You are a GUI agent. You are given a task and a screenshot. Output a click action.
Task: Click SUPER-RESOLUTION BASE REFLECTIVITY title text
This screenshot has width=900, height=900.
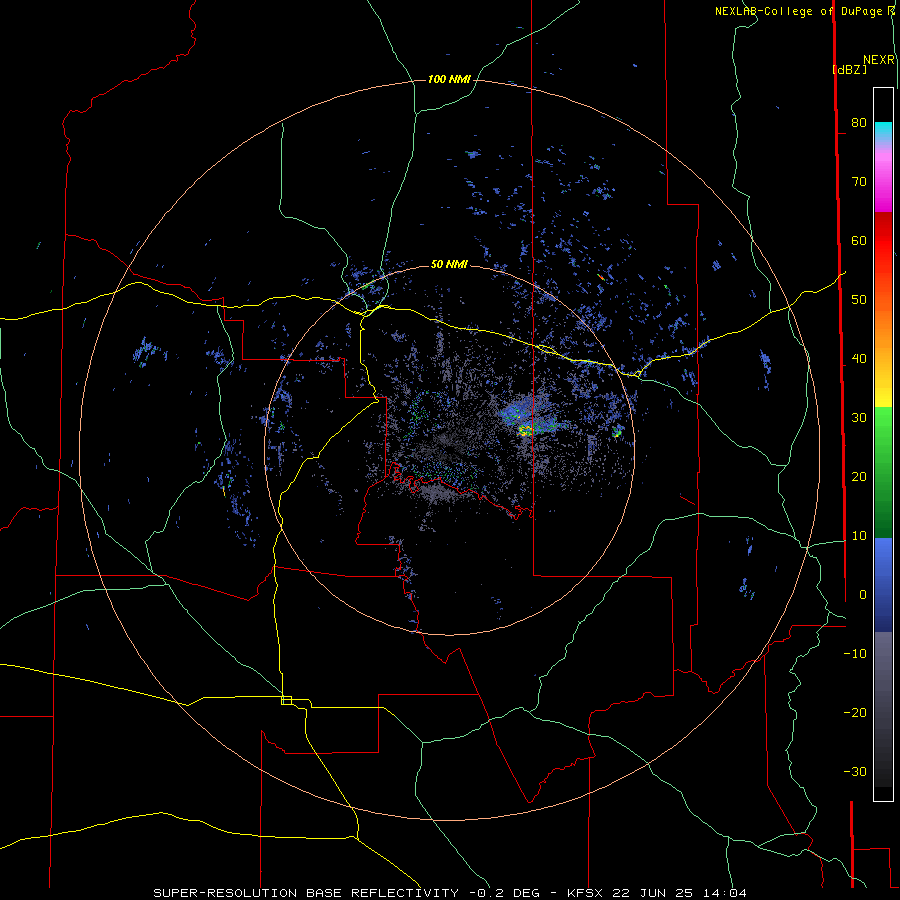(306, 893)
